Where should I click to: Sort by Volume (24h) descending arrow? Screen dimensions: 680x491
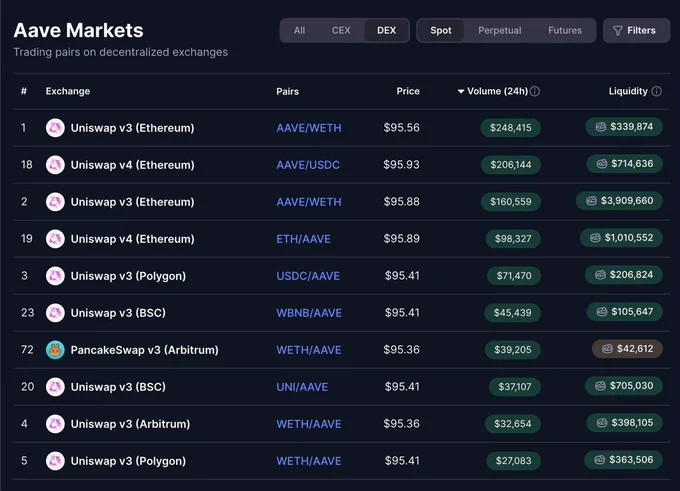[x=461, y=91]
